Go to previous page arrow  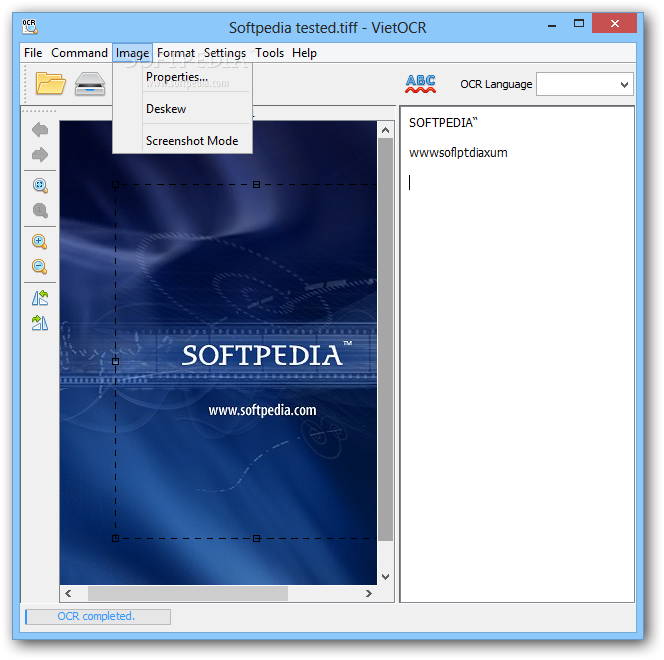click(40, 130)
